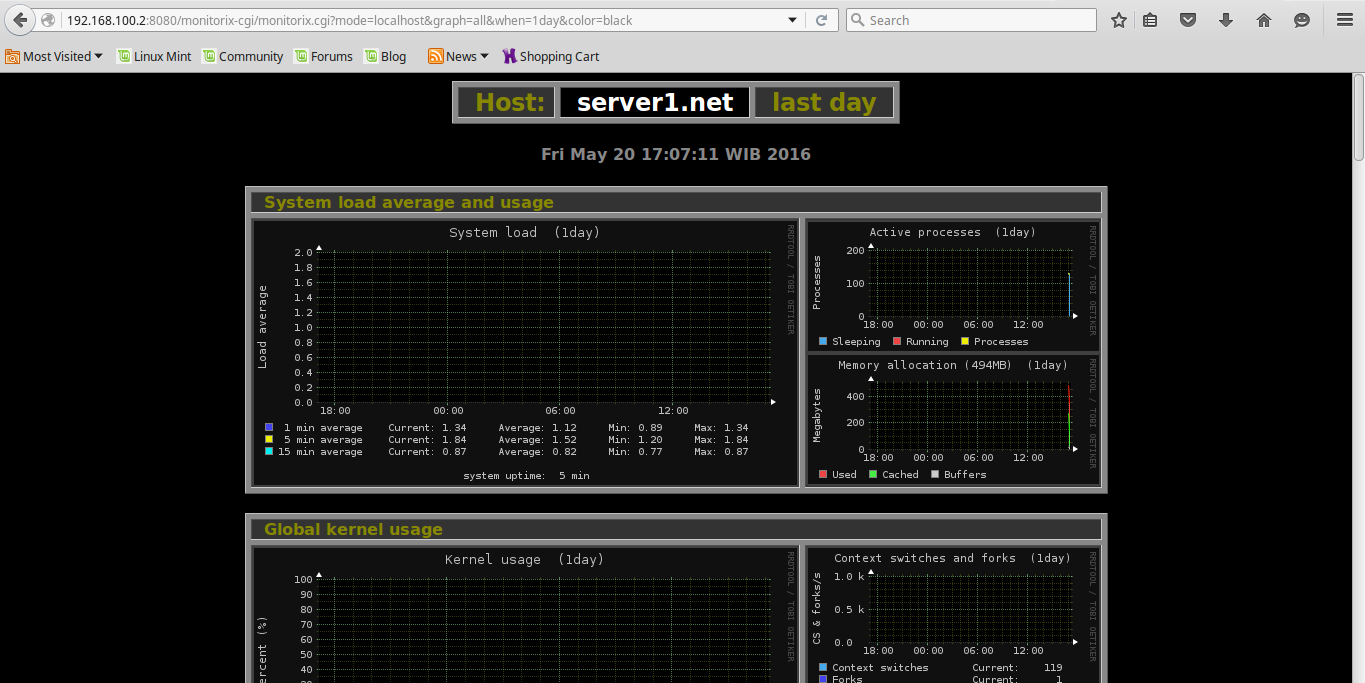The width and height of the screenshot is (1365, 683).
Task: Open the Shopping Cart bookmark
Action: coord(551,57)
